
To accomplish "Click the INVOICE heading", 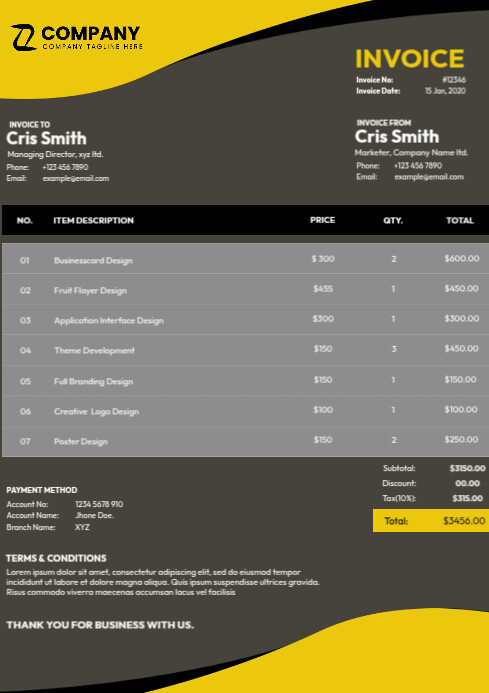I will tap(410, 58).
